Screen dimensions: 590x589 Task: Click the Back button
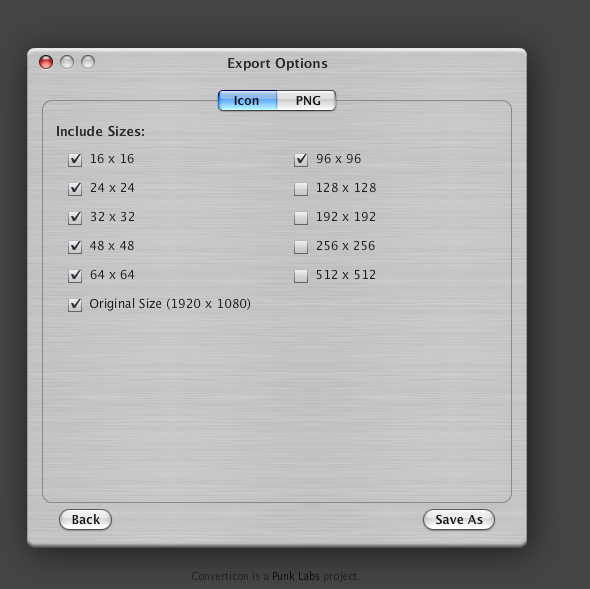[x=85, y=519]
